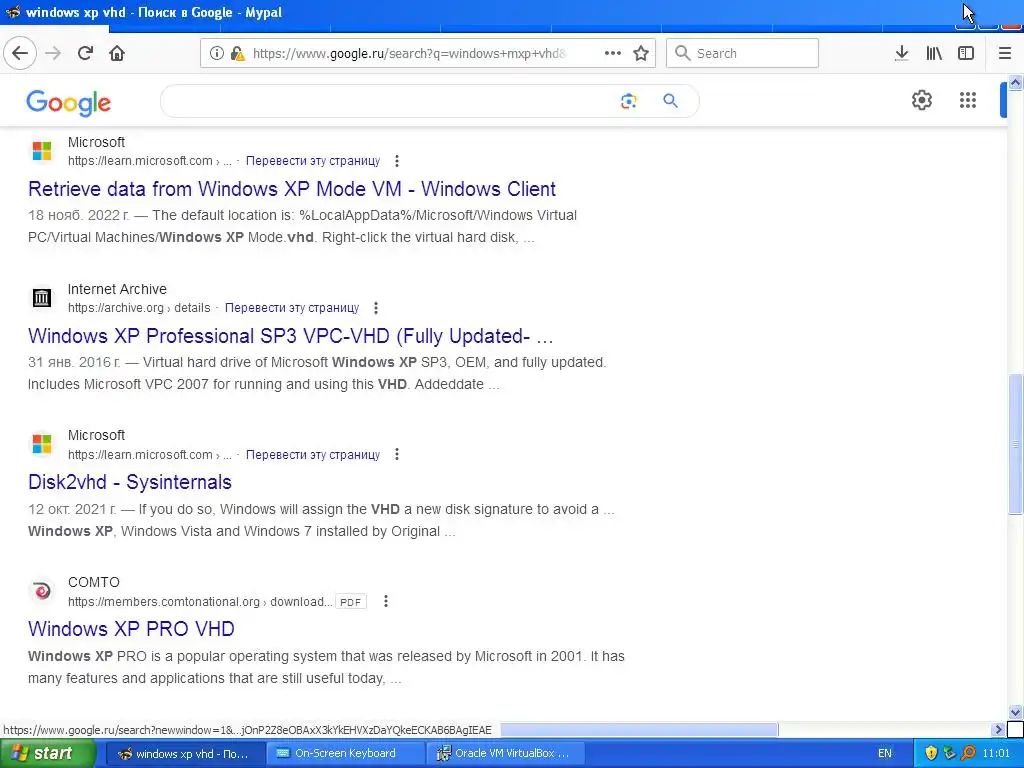Open Windows XP Professional SP3 VPC-VHD result

pyautogui.click(x=291, y=336)
